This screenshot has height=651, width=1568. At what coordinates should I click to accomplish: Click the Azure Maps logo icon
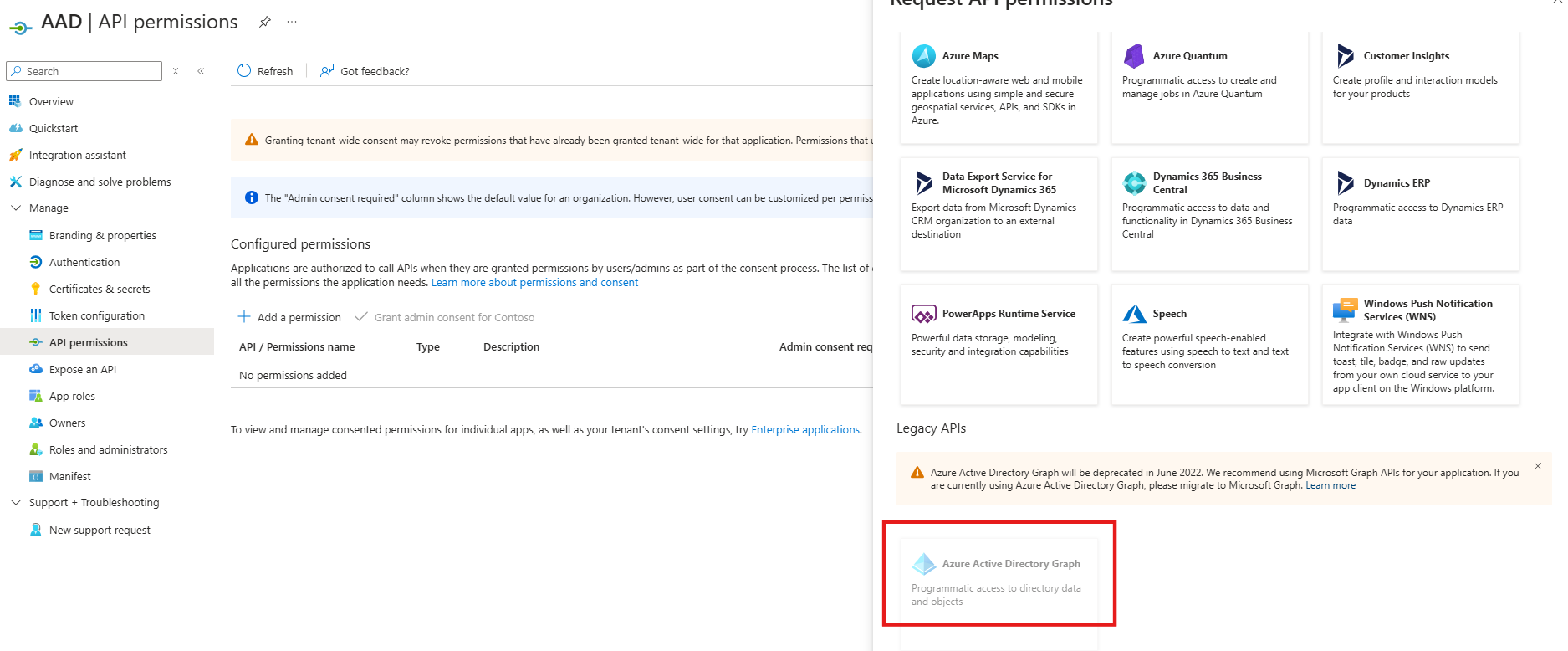[x=924, y=56]
